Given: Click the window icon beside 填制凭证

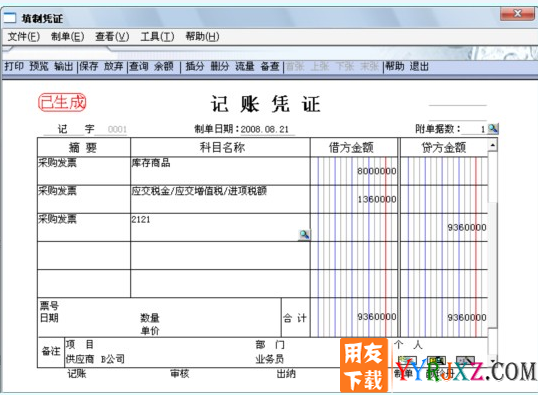Looking at the screenshot, I should tap(10, 18).
